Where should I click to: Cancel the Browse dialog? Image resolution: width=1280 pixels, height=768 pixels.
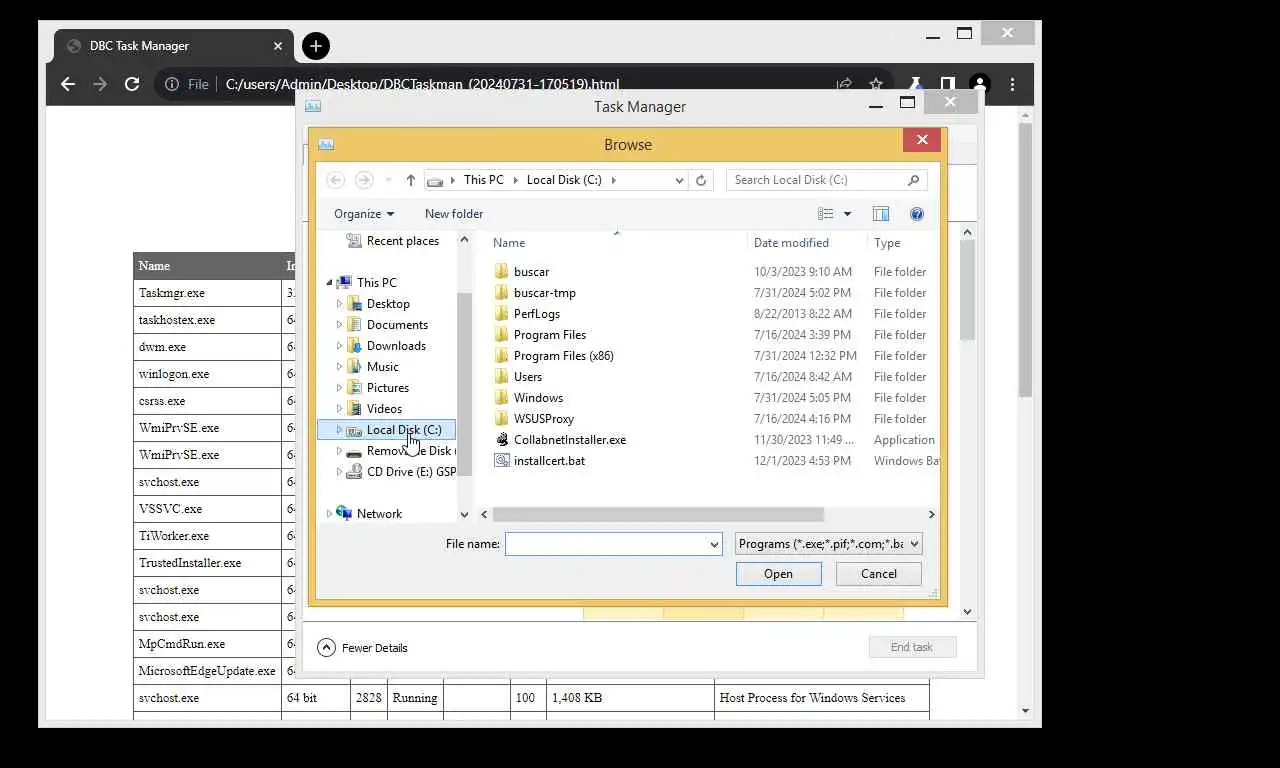click(x=879, y=574)
